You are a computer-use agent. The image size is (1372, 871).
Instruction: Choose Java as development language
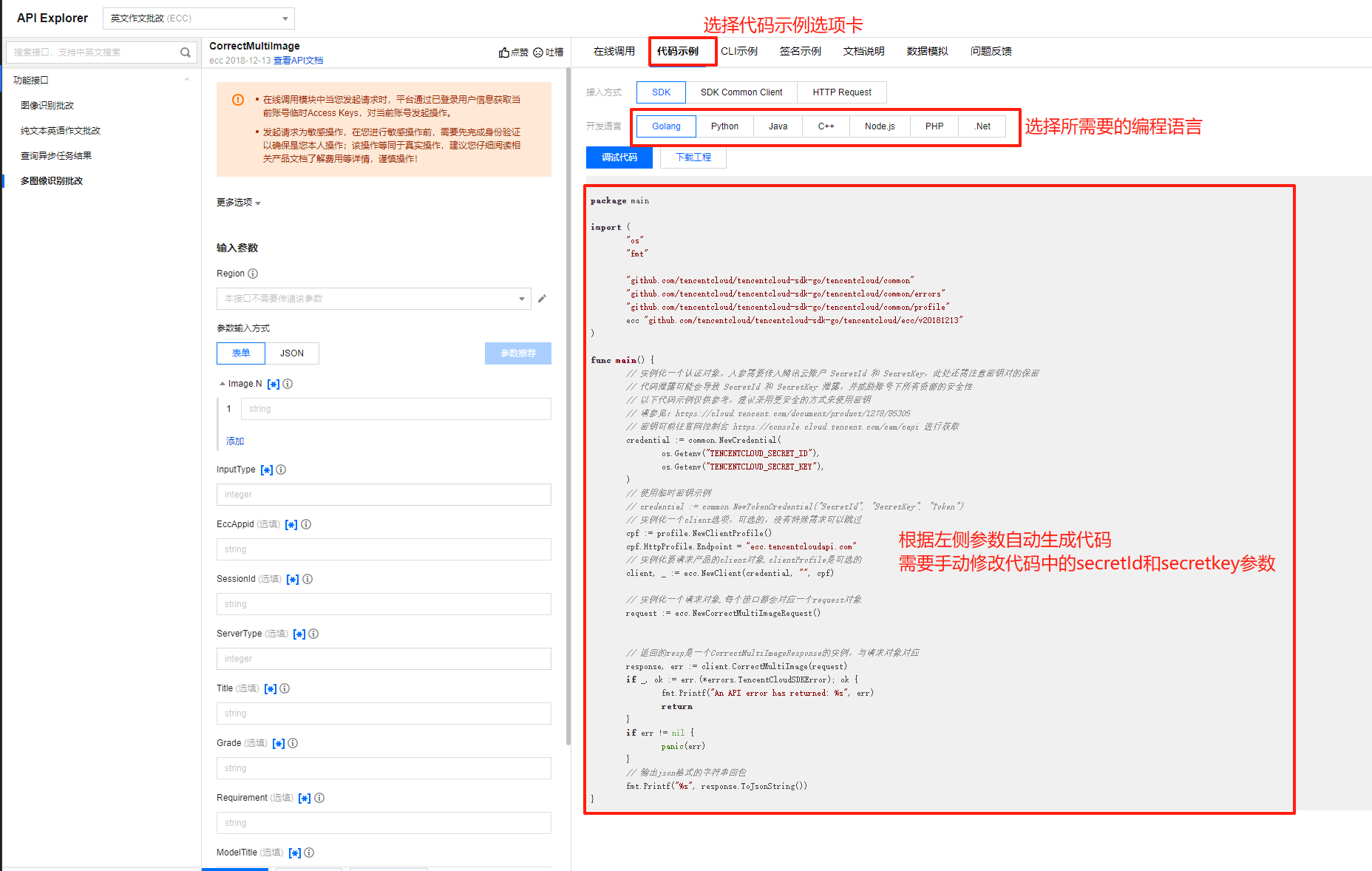click(778, 126)
